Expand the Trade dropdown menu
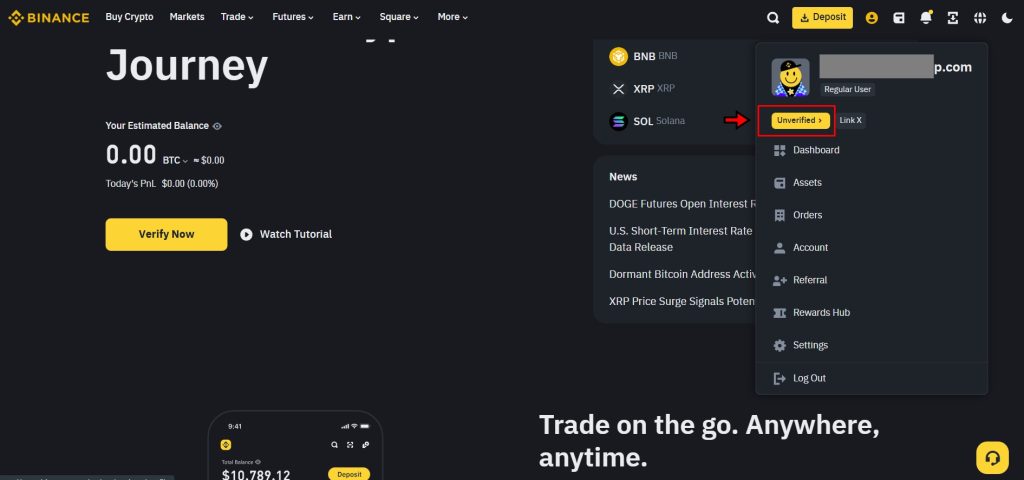This screenshot has height=480, width=1024. pyautogui.click(x=237, y=17)
